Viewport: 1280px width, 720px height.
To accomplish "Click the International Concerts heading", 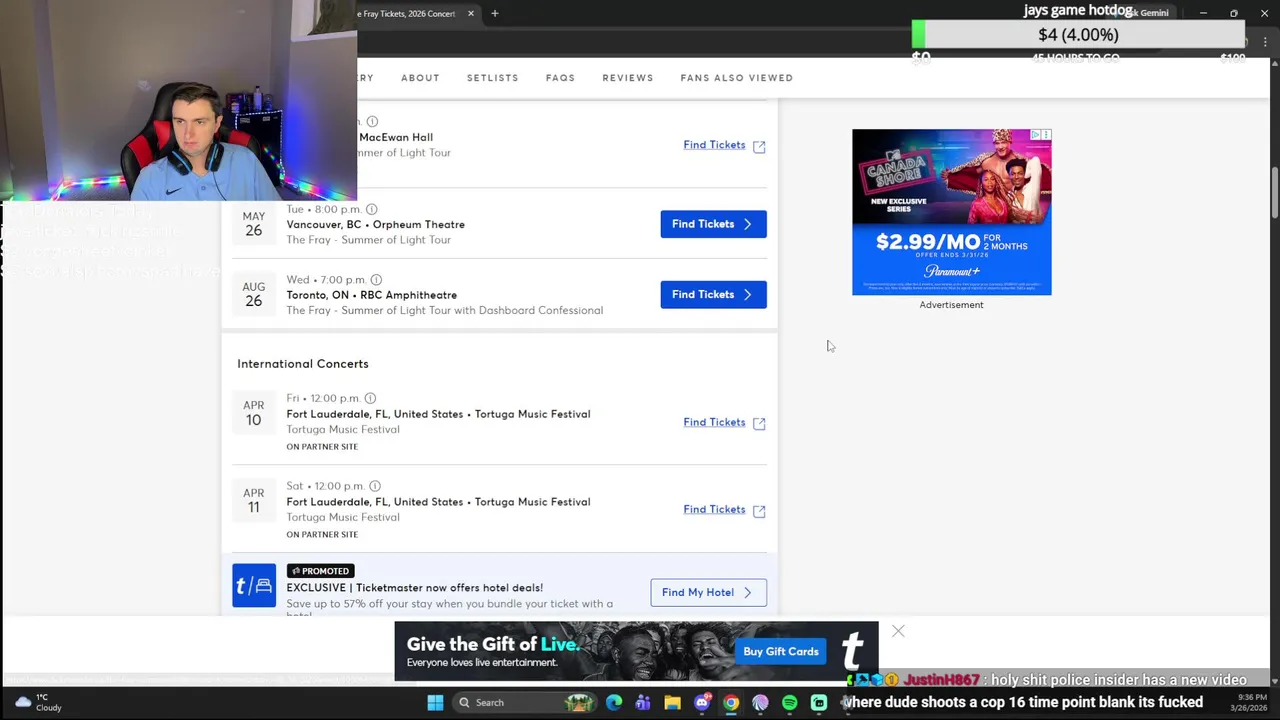I will (302, 364).
